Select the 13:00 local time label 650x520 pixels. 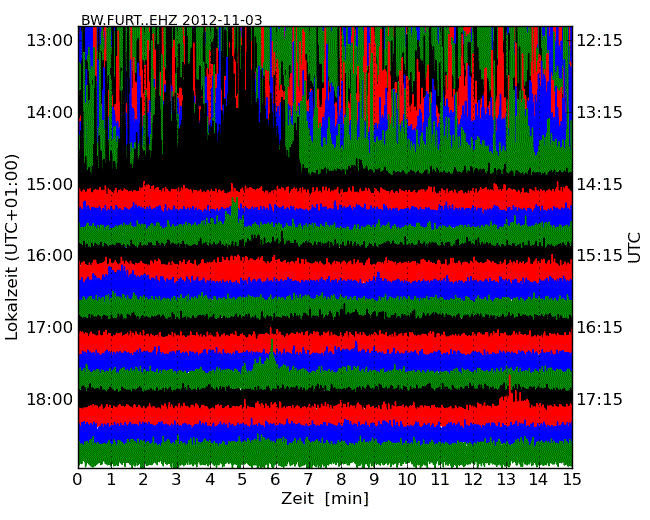click(50, 41)
